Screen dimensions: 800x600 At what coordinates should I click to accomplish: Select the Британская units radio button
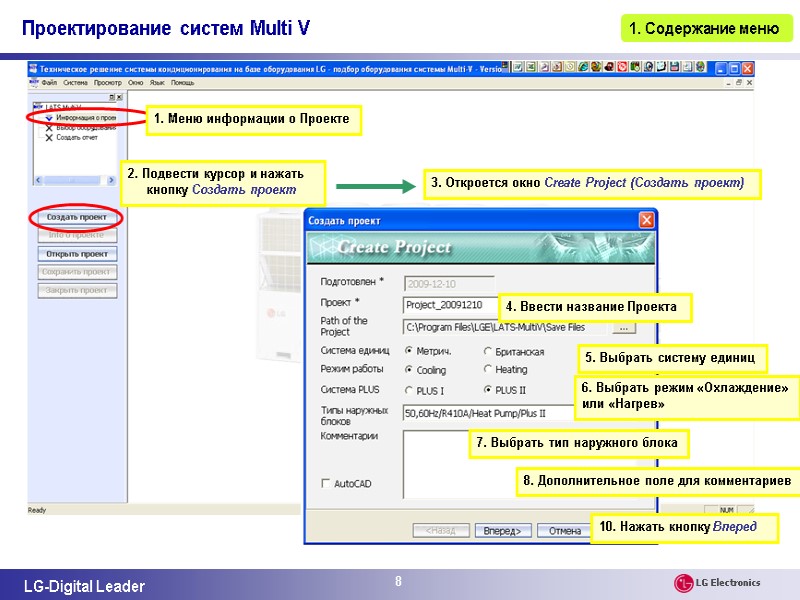486,350
